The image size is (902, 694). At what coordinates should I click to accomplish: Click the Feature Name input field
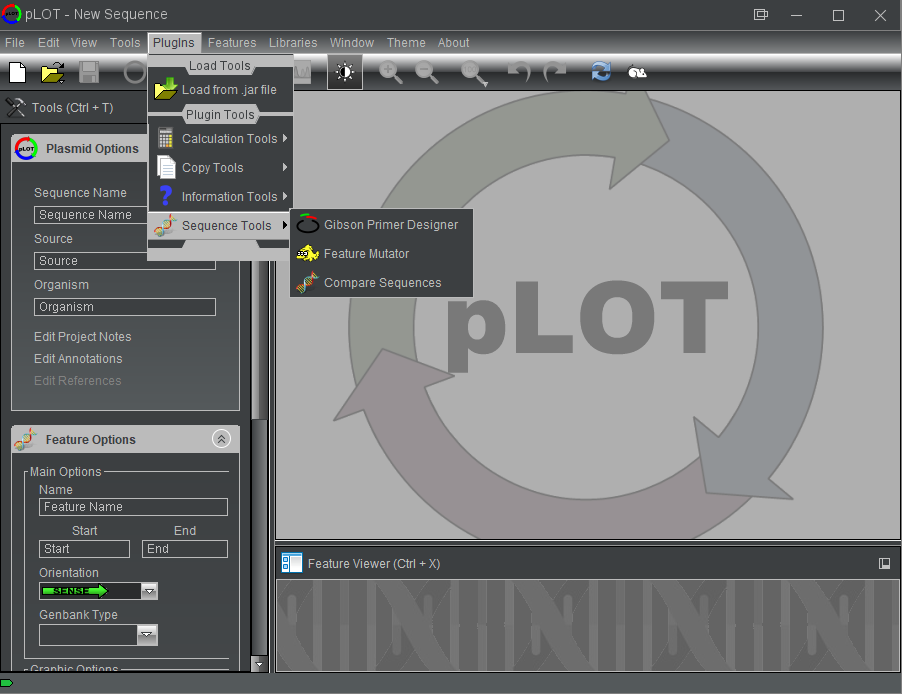coord(133,507)
